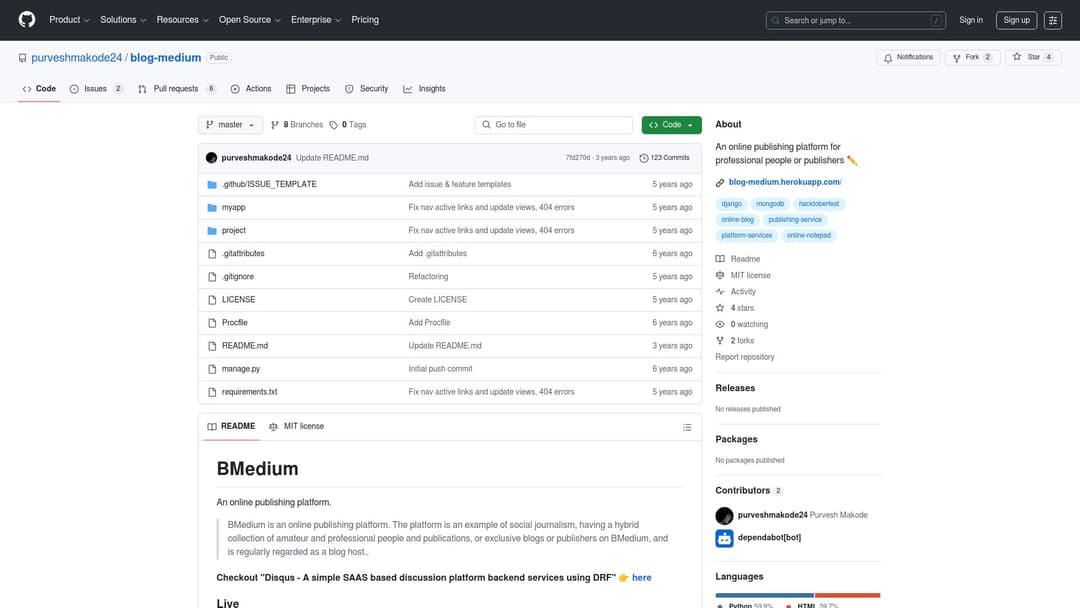This screenshot has height=608, width=1080.
Task: Expand the Solutions menu
Action: click(x=123, y=20)
